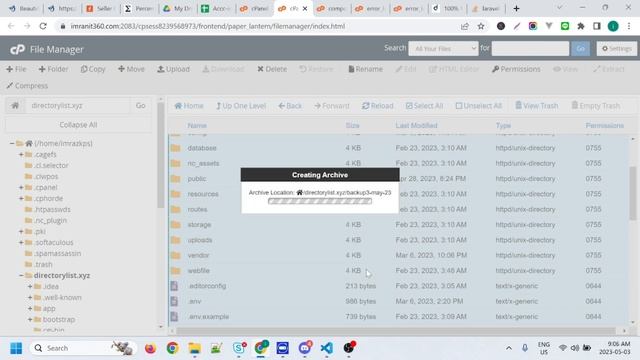This screenshot has height=360, width=640.
Task: Click the Creating Archive progress bar
Action: [x=320, y=201]
